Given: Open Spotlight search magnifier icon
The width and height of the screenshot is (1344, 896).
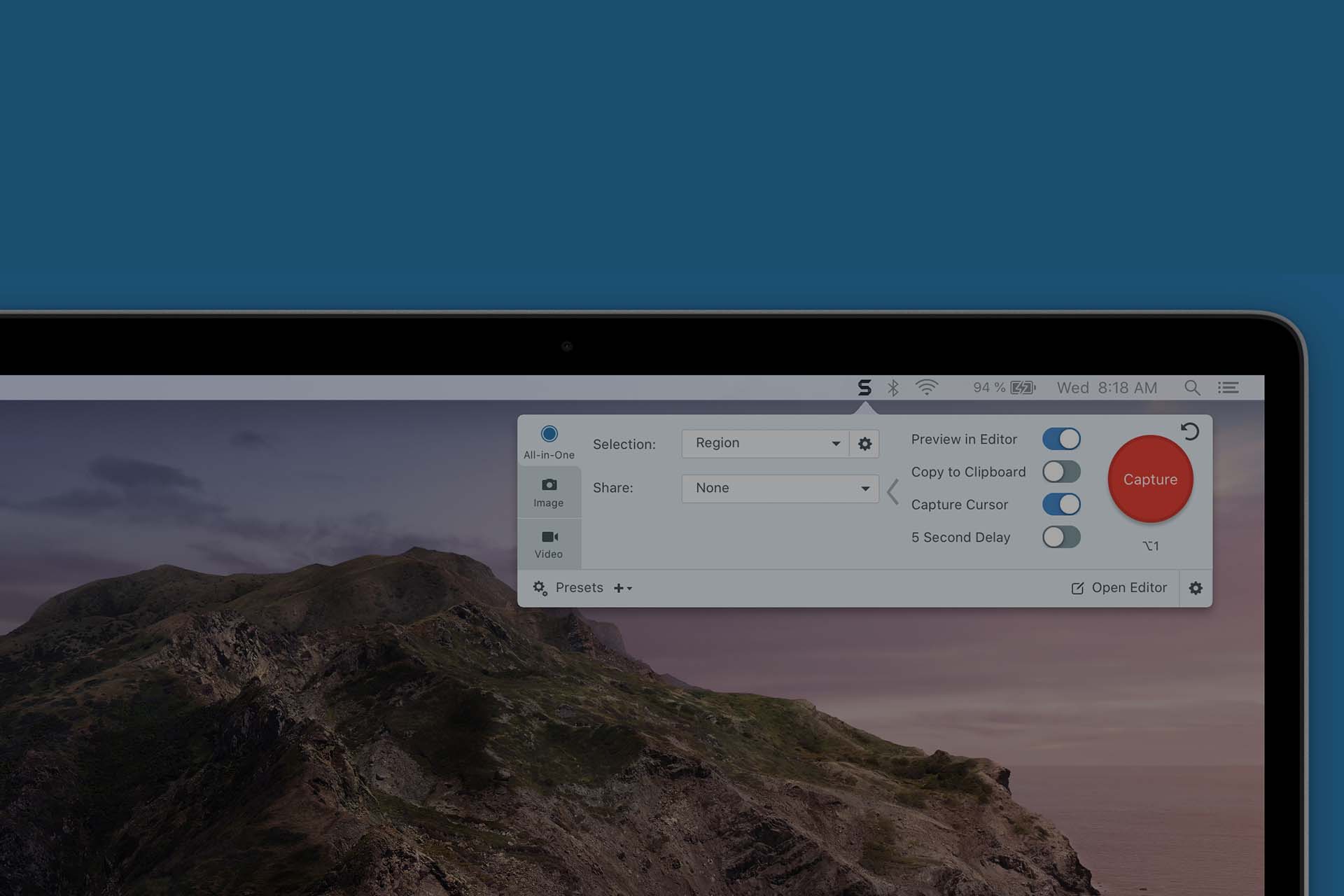Looking at the screenshot, I should pyautogui.click(x=1191, y=388).
